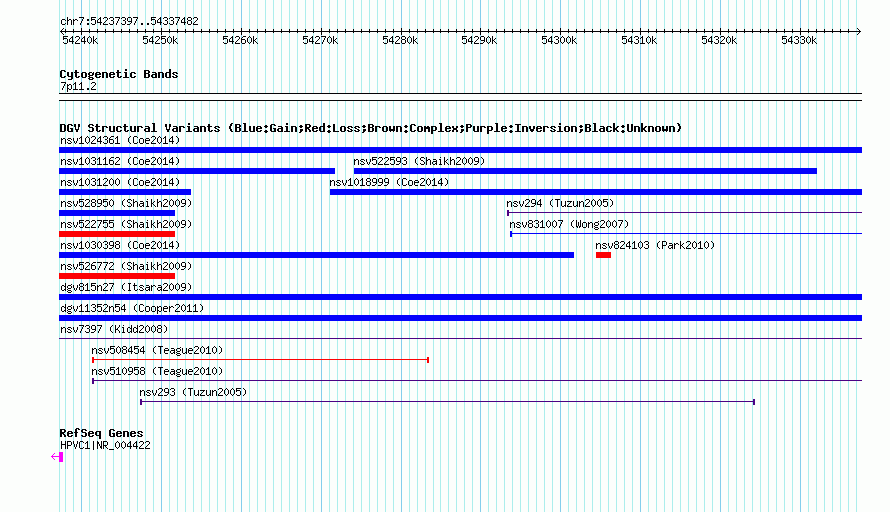The width and height of the screenshot is (890, 512).
Task: Click the 54330k ruler tick
Action: (799, 40)
